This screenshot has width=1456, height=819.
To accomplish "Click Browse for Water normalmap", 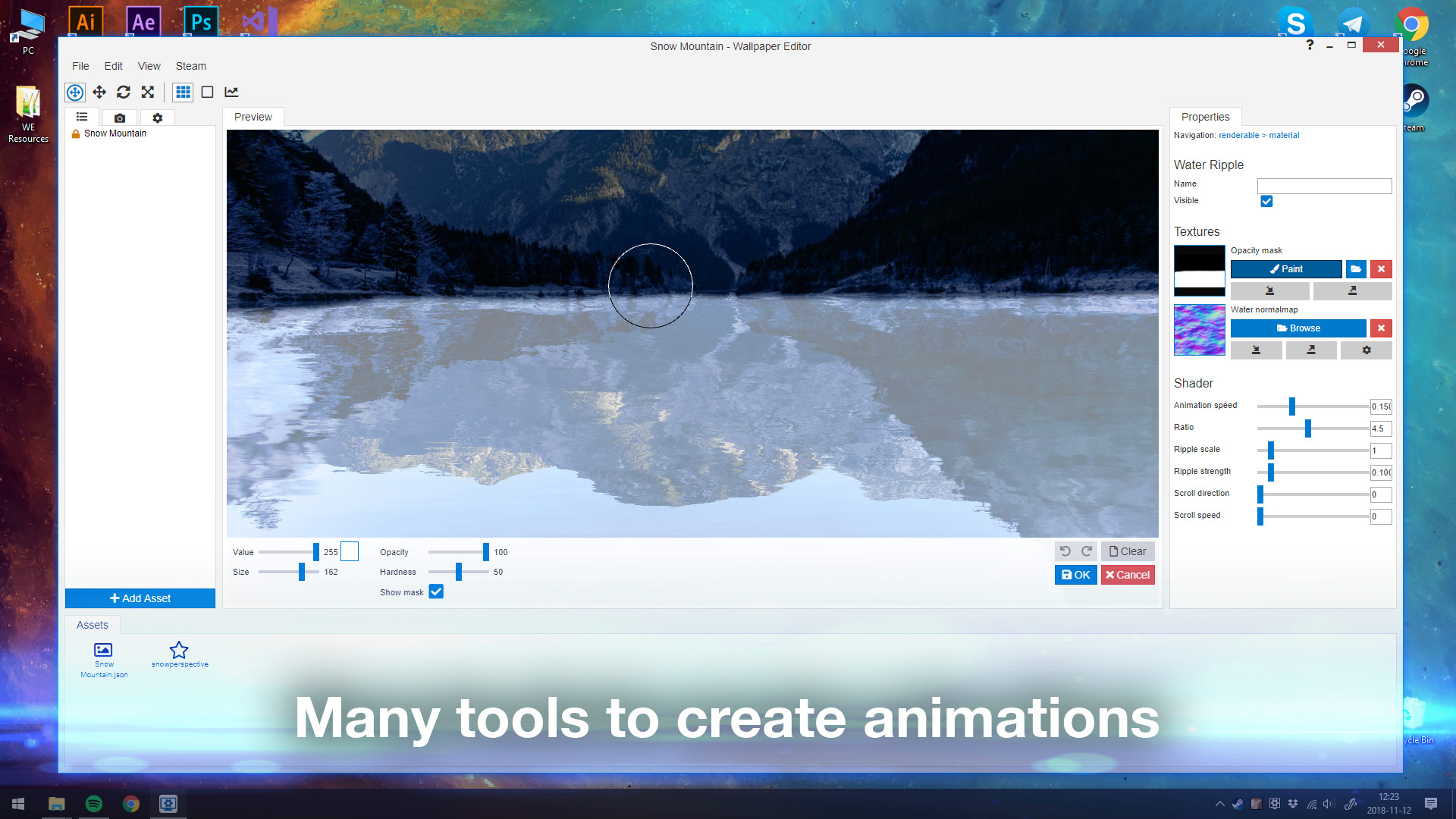I will click(1298, 328).
